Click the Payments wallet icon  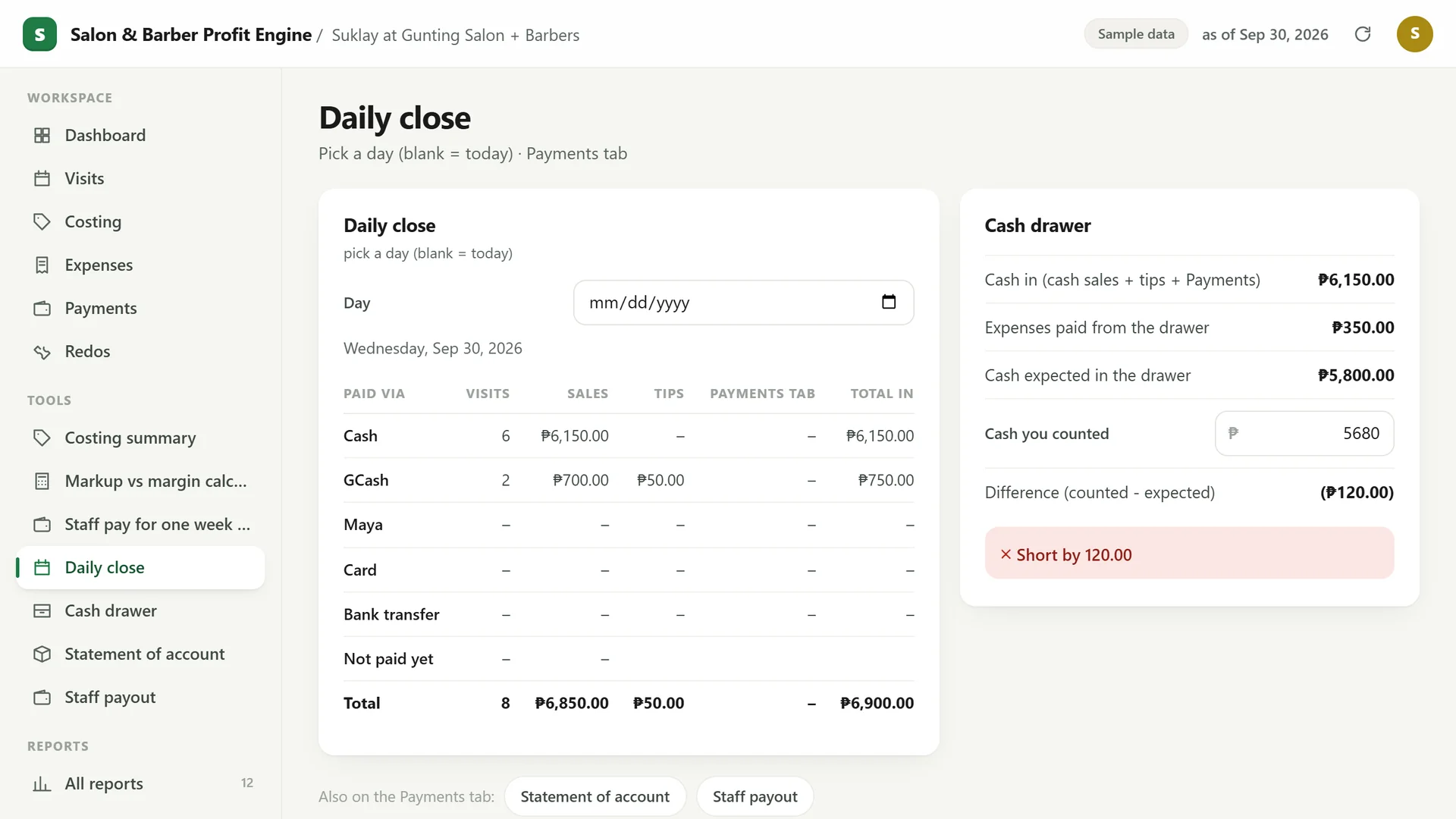tap(42, 308)
